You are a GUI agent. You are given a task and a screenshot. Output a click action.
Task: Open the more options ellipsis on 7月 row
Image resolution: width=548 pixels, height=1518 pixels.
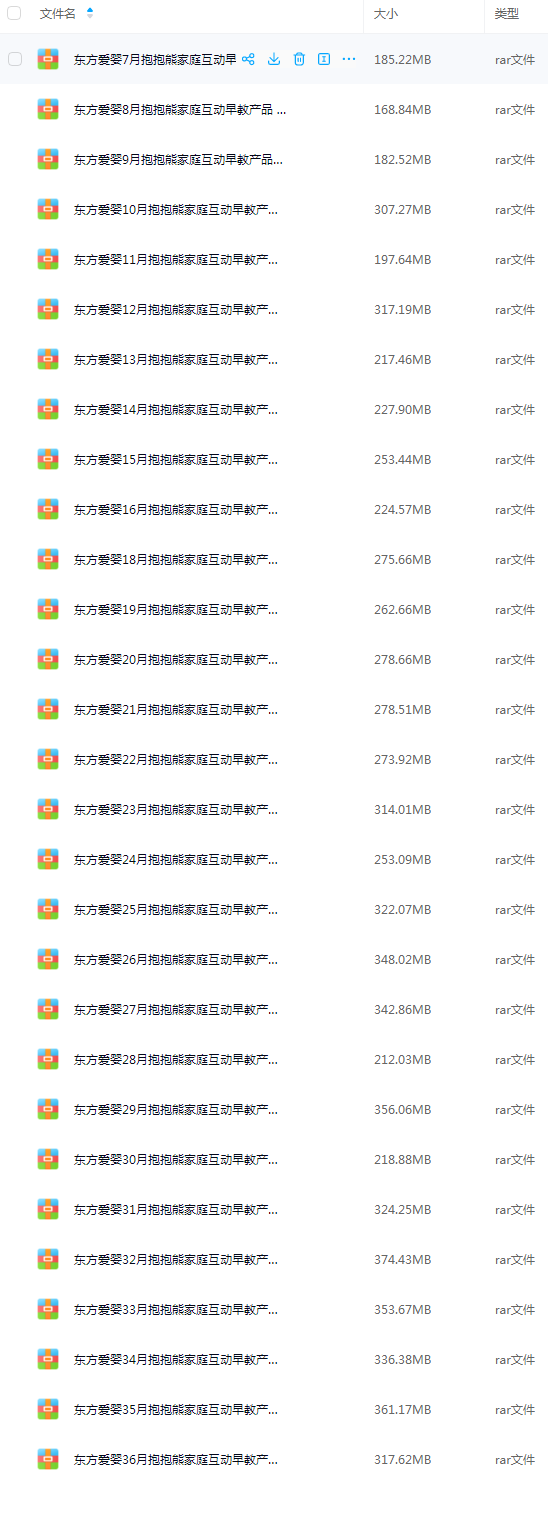tap(349, 59)
